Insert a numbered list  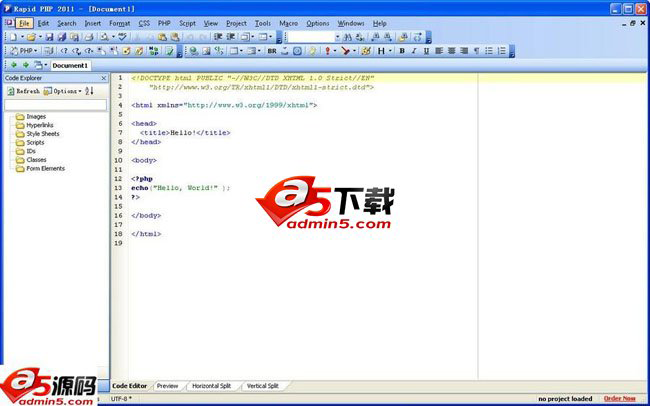(502, 51)
